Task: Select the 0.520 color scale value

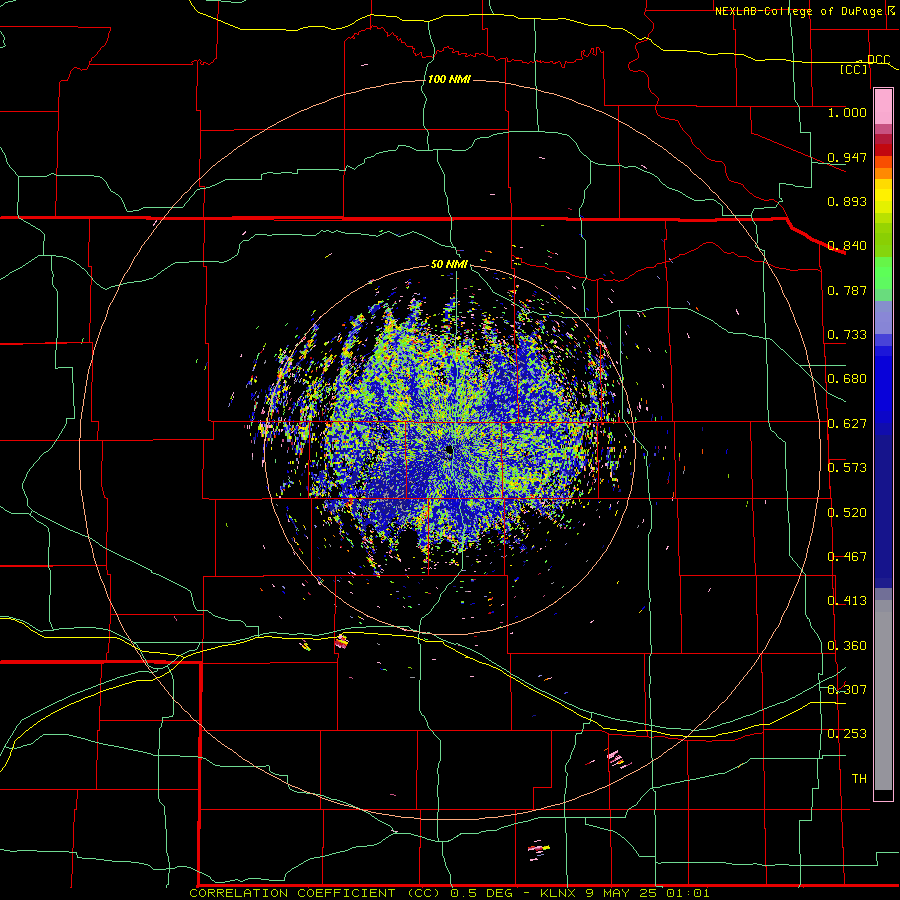Action: point(847,513)
